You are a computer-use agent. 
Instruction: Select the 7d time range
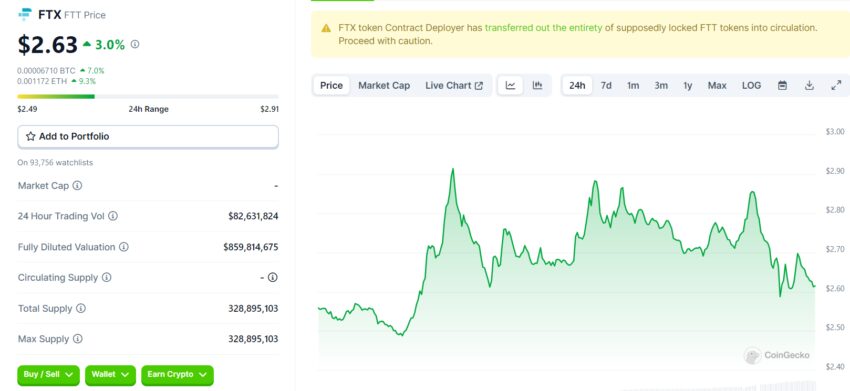pos(606,85)
